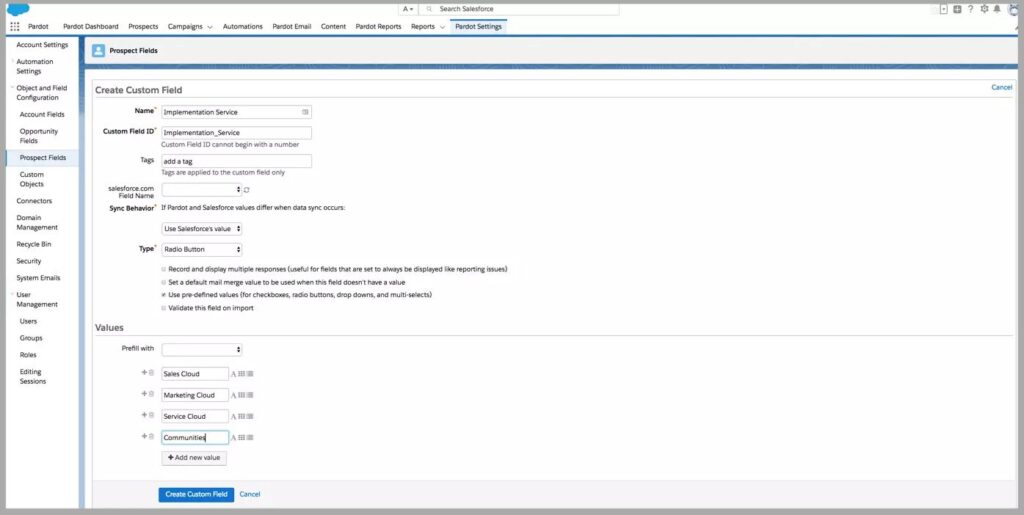The image size is (1024, 515).
Task: Open the user avatar profile menu
Action: tap(1014, 9)
